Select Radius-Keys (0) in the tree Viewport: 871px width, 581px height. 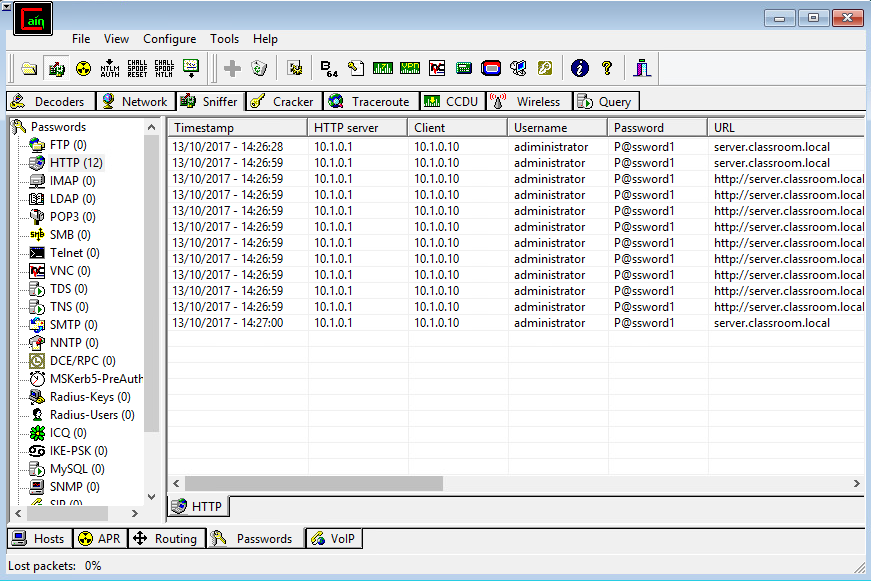tap(90, 397)
